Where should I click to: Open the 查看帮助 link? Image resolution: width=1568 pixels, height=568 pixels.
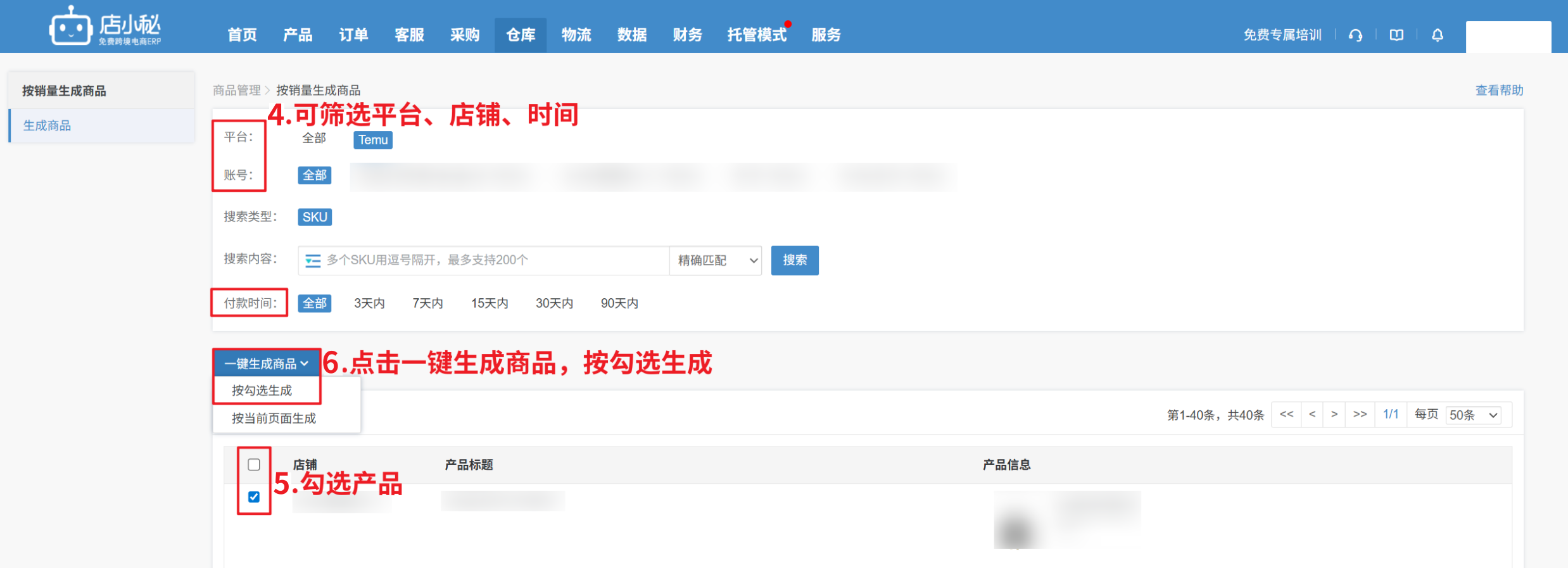pyautogui.click(x=1499, y=91)
